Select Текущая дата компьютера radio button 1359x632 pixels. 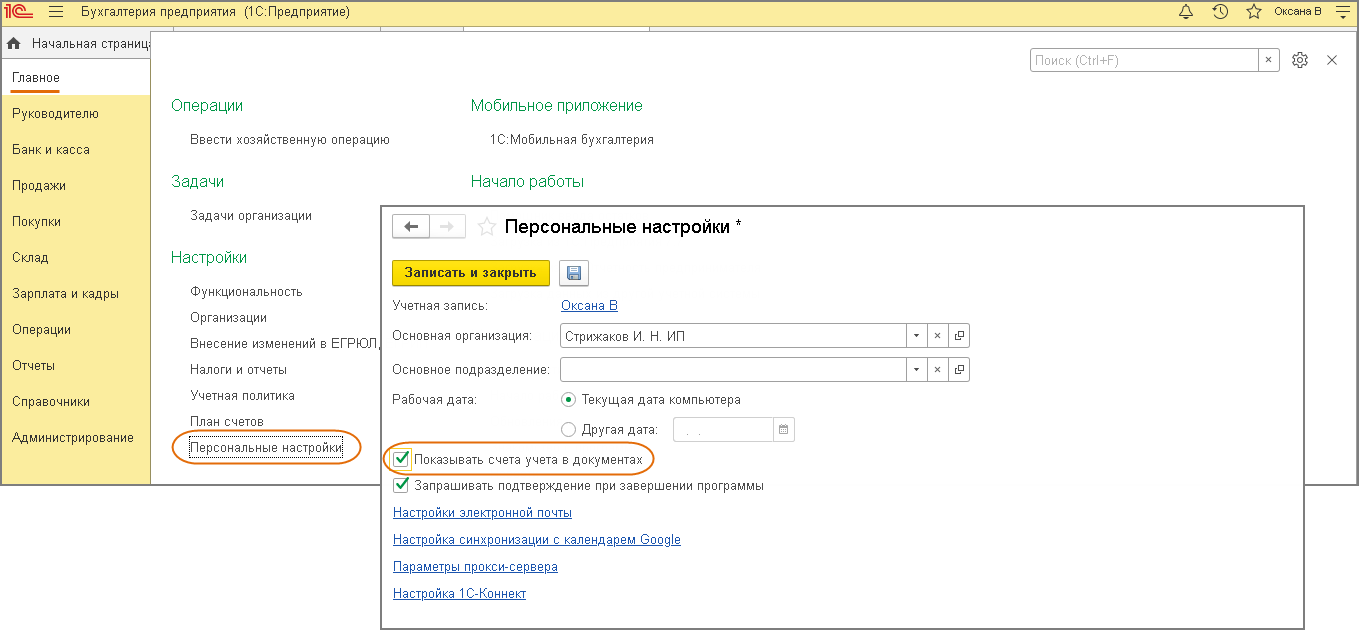click(569, 399)
